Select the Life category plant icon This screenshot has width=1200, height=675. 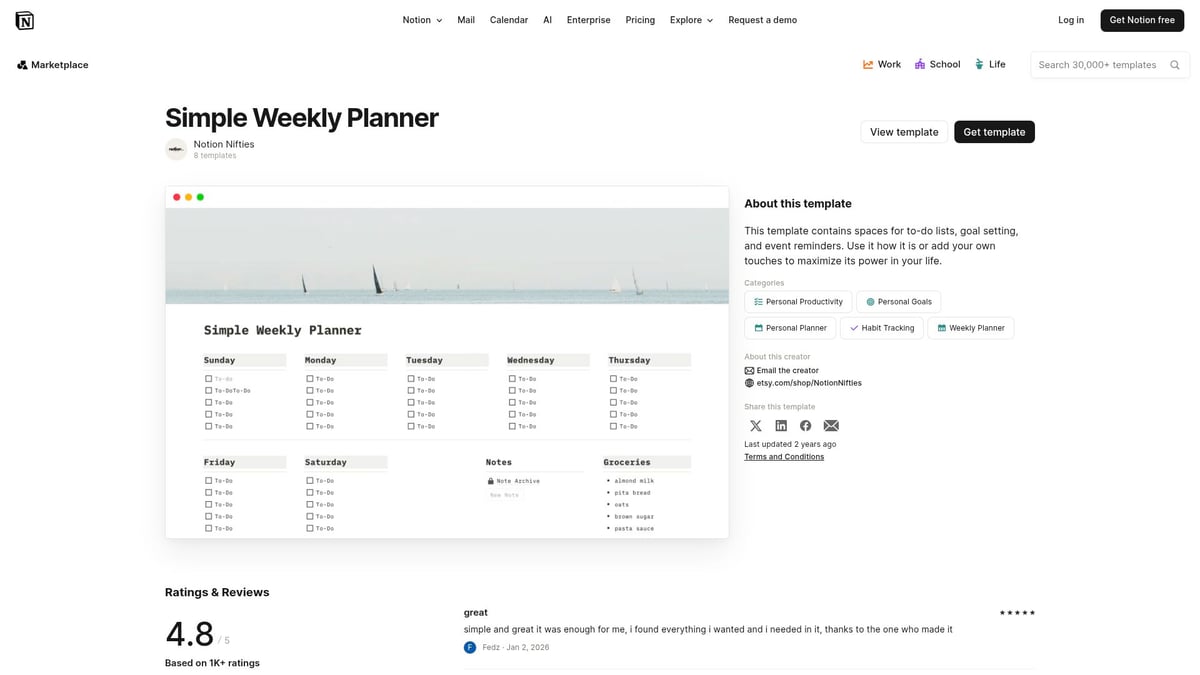pyautogui.click(x=979, y=64)
